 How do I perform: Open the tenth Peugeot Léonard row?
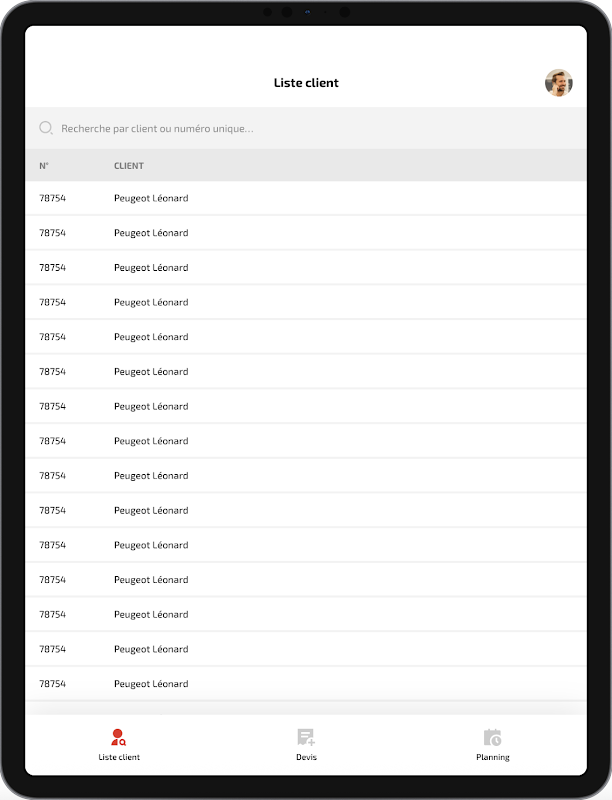tap(306, 510)
